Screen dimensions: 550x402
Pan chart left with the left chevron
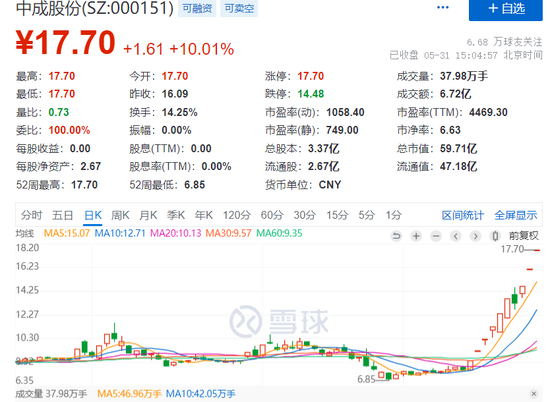tap(456, 236)
